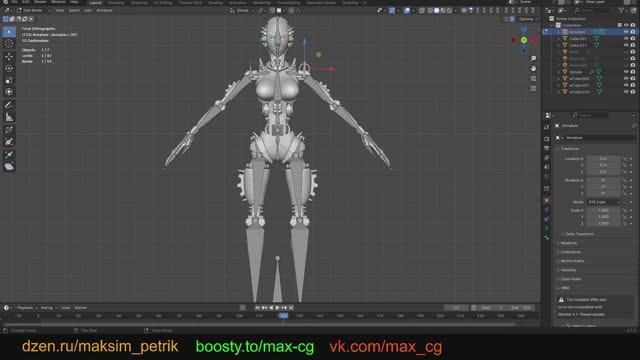Image resolution: width=640 pixels, height=360 pixels.
Task: Click the Location X value field
Action: point(604,159)
